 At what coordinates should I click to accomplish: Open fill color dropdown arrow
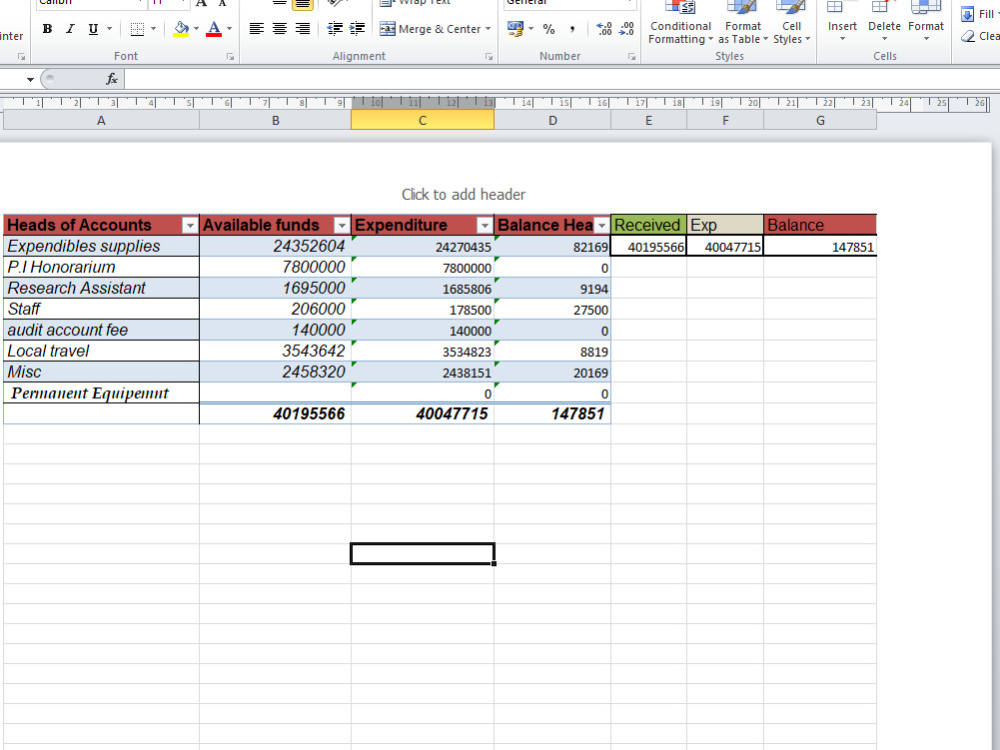[x=196, y=29]
